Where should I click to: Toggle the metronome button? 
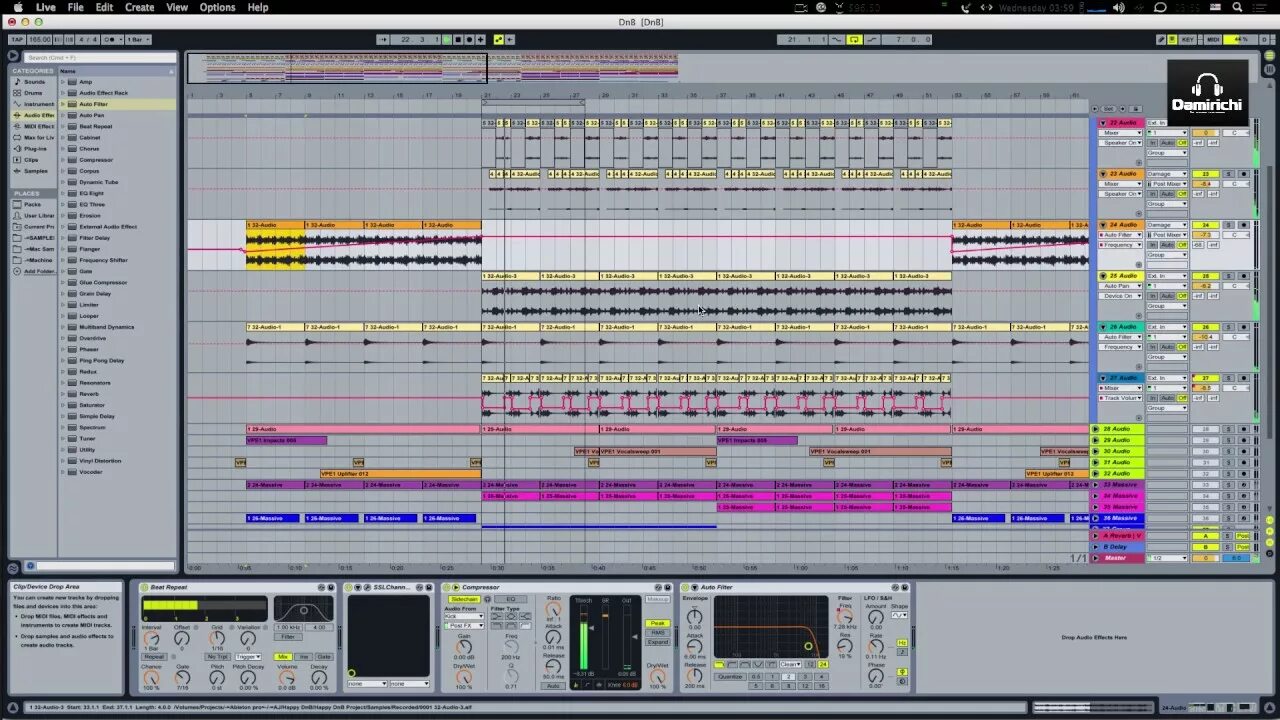(x=111, y=39)
